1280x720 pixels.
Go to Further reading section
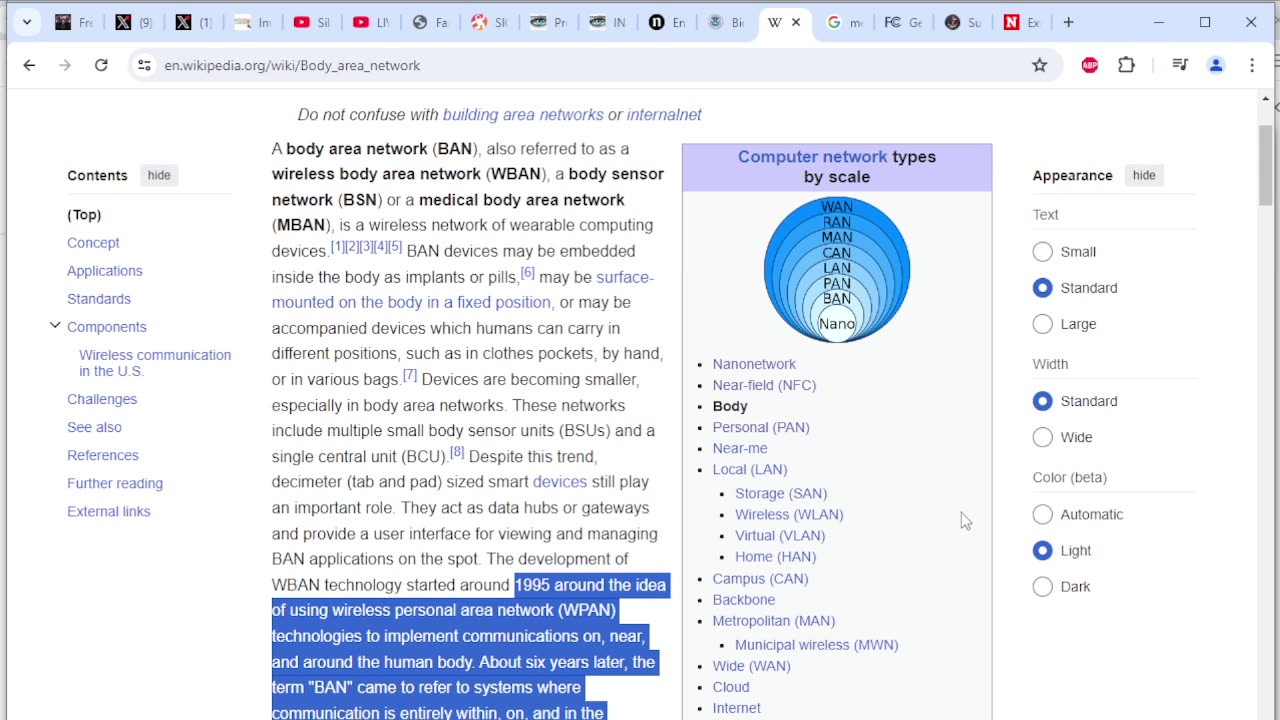pos(115,483)
